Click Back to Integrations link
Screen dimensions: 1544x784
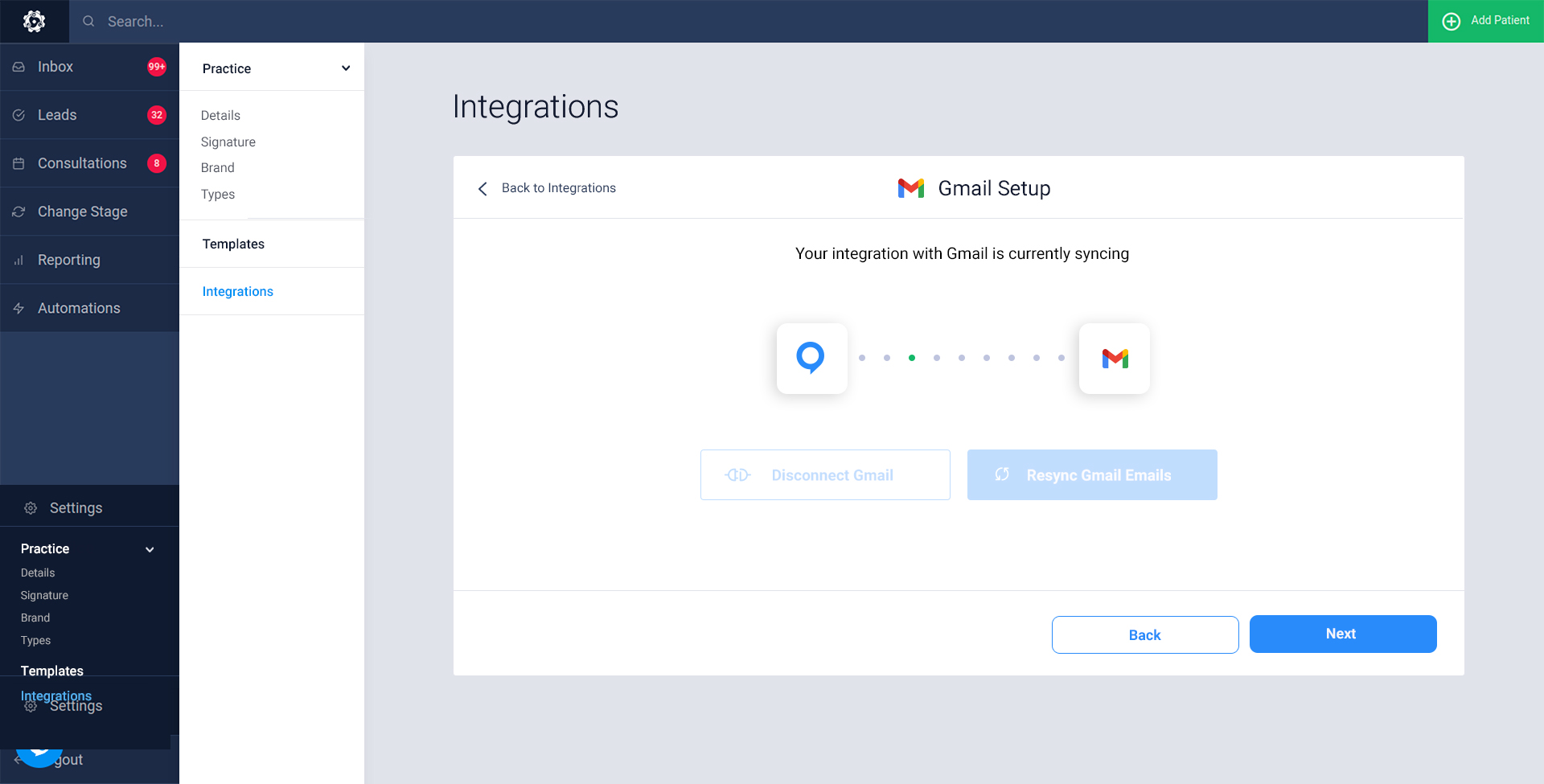click(x=559, y=187)
